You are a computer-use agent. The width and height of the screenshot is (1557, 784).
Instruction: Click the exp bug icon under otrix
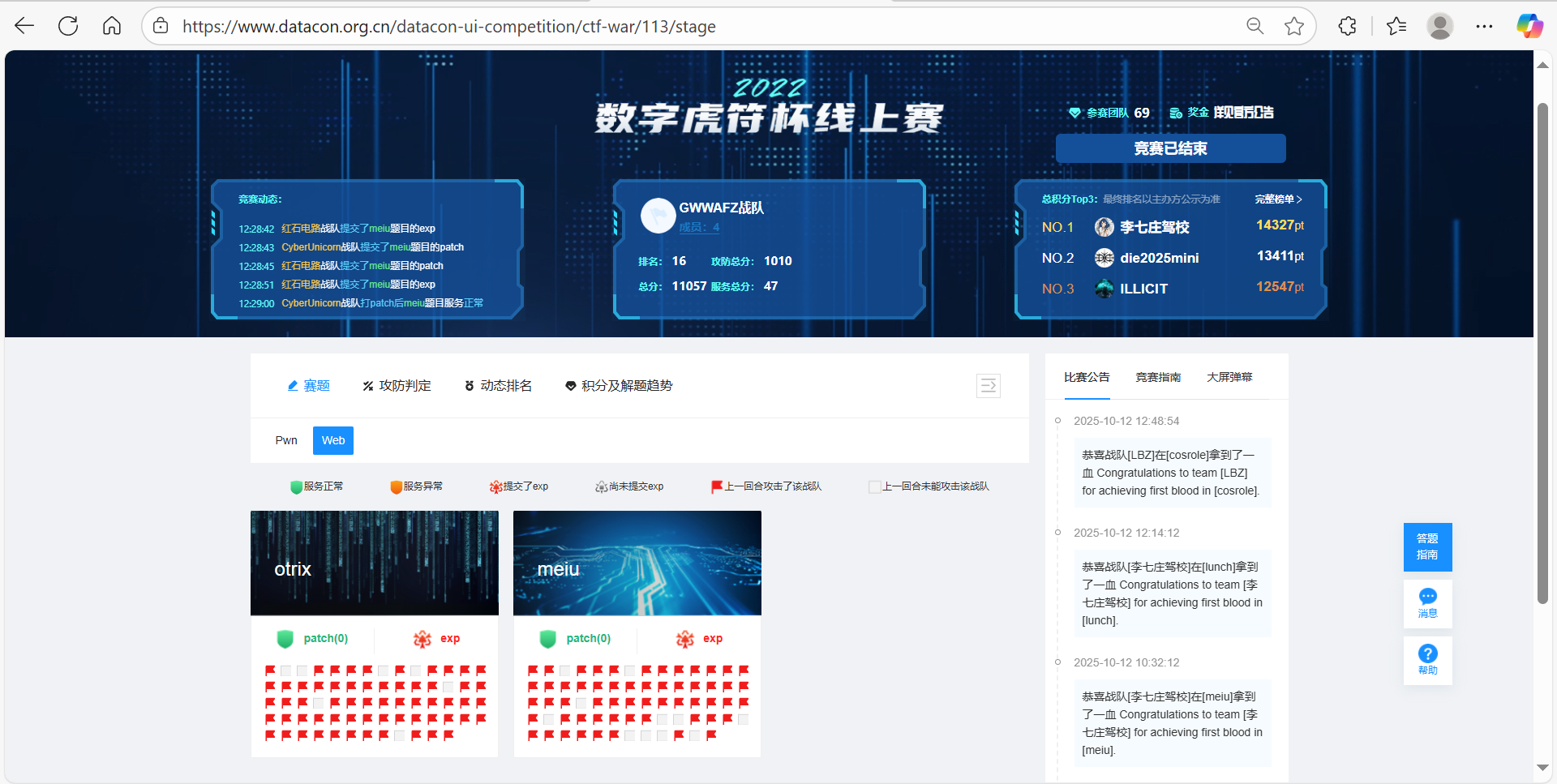coord(422,639)
